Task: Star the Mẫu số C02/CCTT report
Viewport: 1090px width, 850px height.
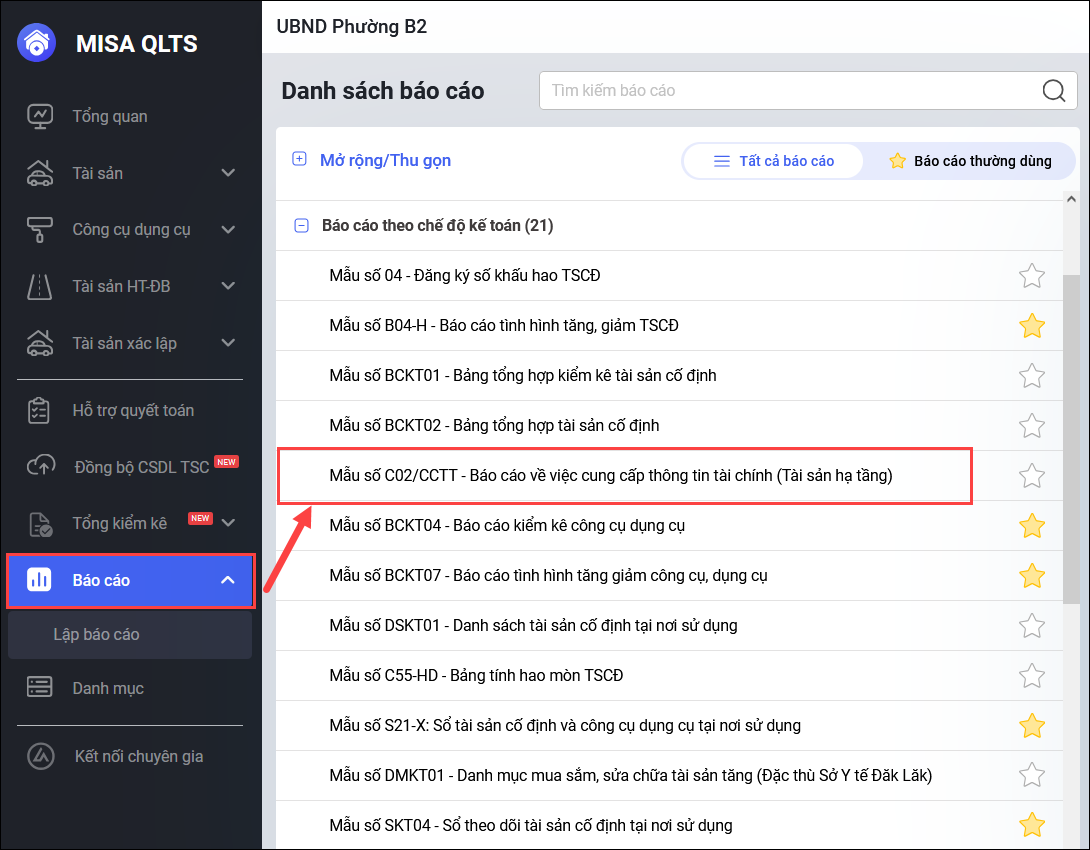Action: click(1032, 476)
